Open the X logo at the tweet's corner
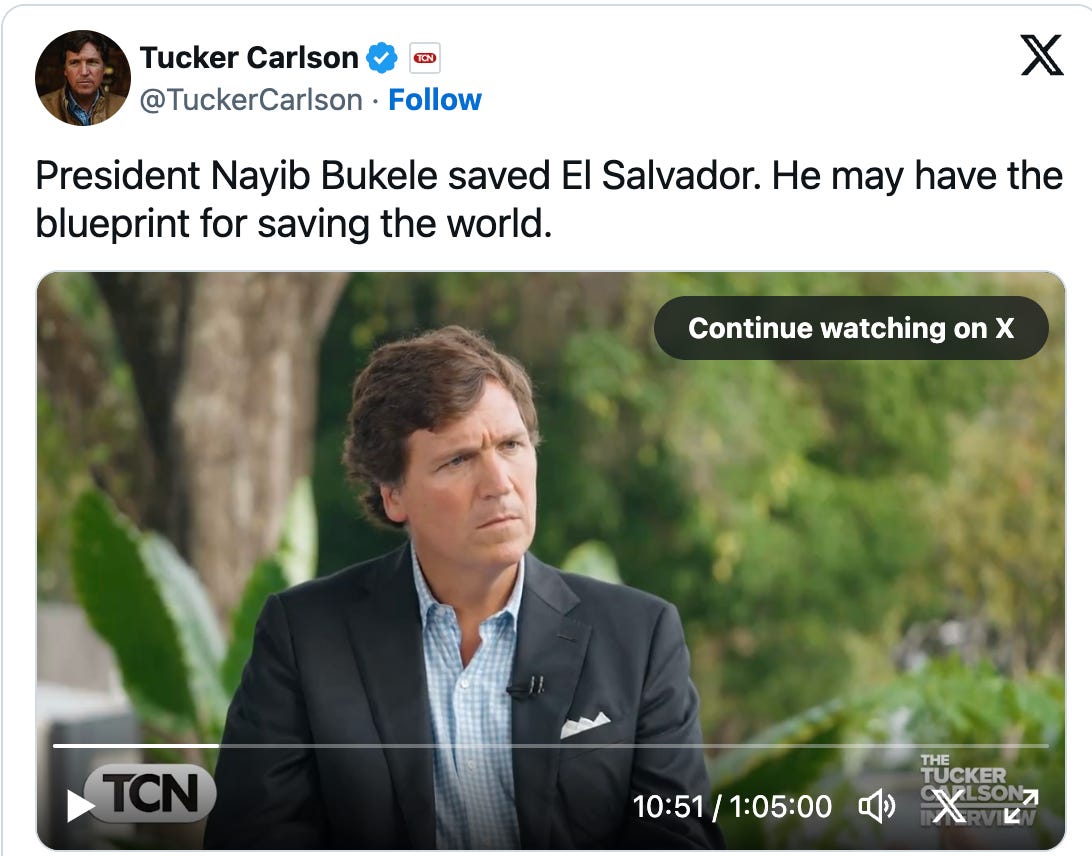This screenshot has width=1092, height=856. point(1041,56)
